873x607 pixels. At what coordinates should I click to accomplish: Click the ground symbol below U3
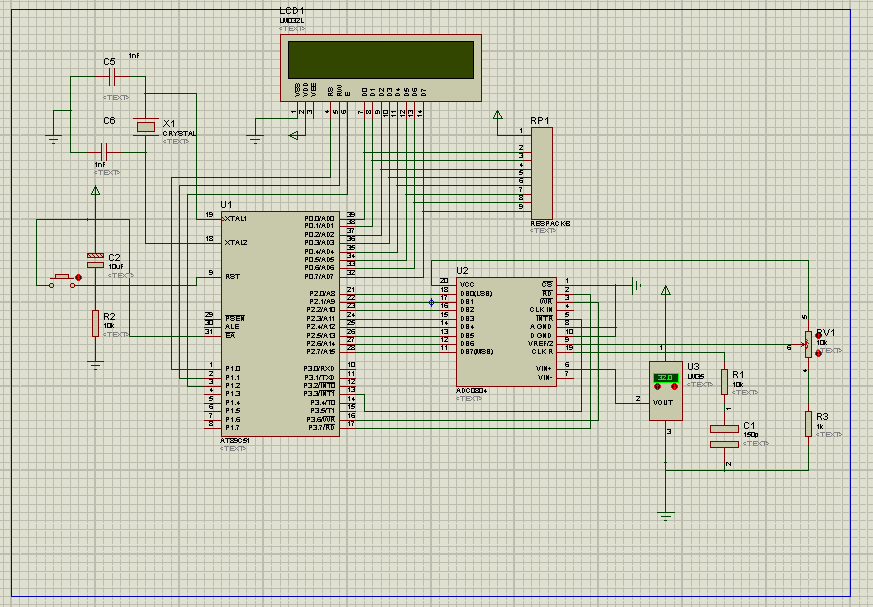click(x=665, y=516)
